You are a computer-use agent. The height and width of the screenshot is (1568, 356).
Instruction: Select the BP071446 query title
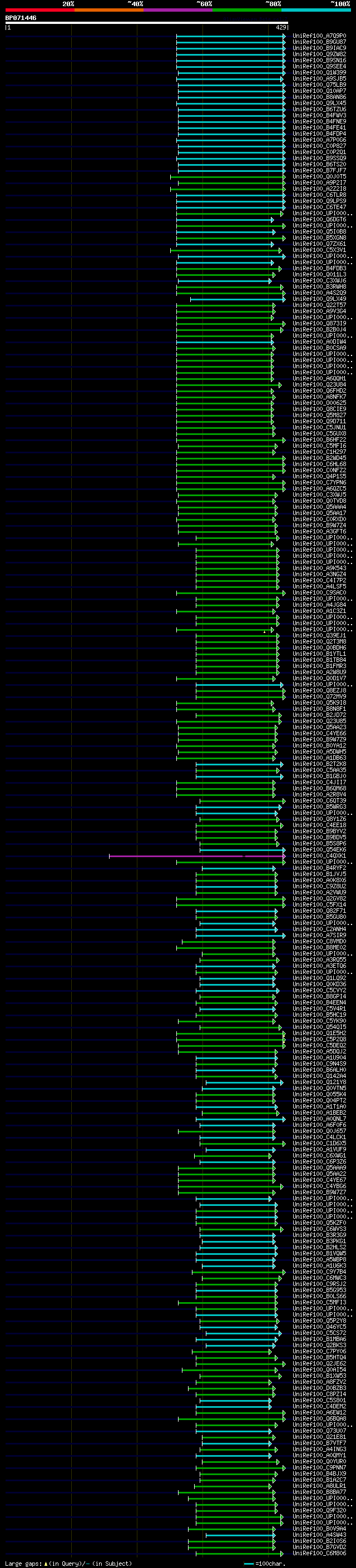pos(21,18)
